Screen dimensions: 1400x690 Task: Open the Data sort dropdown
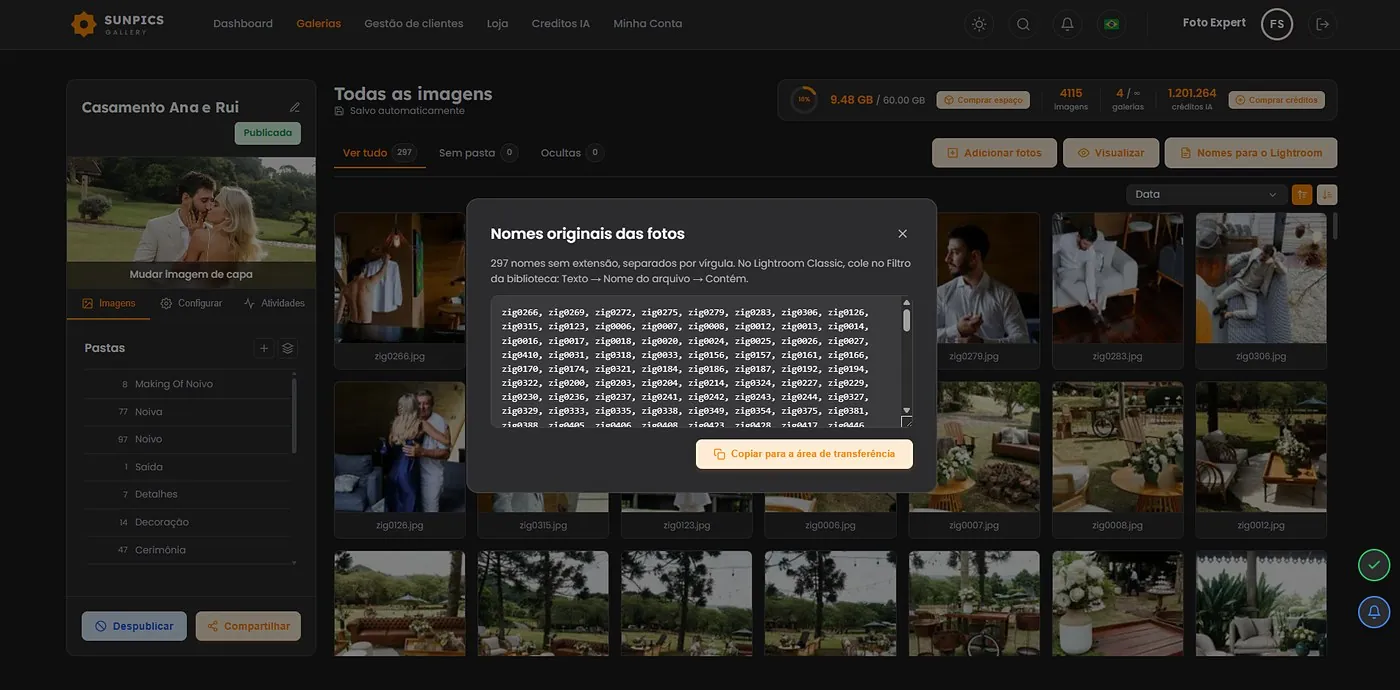coord(1206,195)
